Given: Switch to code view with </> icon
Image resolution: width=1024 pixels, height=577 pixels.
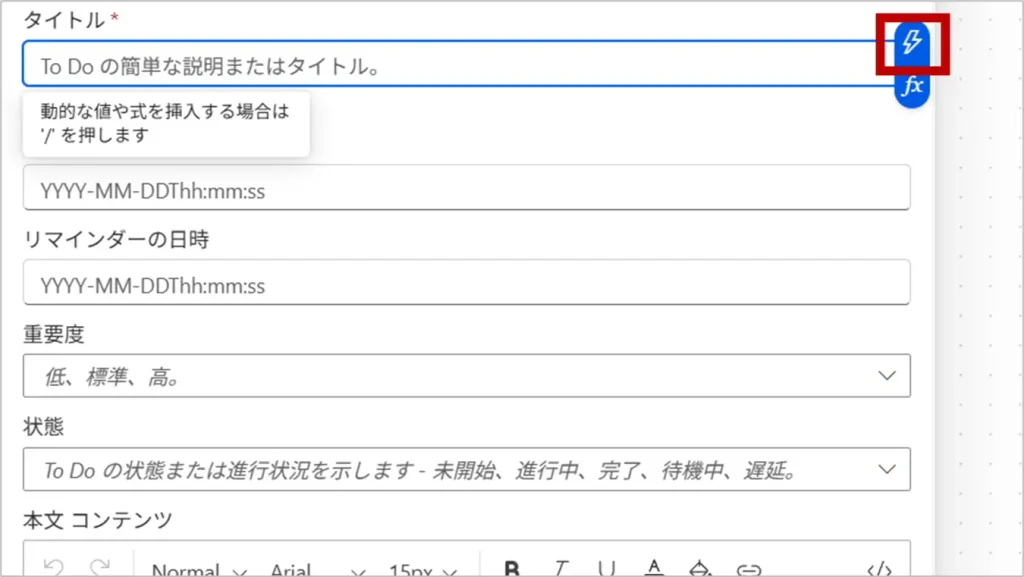Looking at the screenshot, I should [x=879, y=570].
